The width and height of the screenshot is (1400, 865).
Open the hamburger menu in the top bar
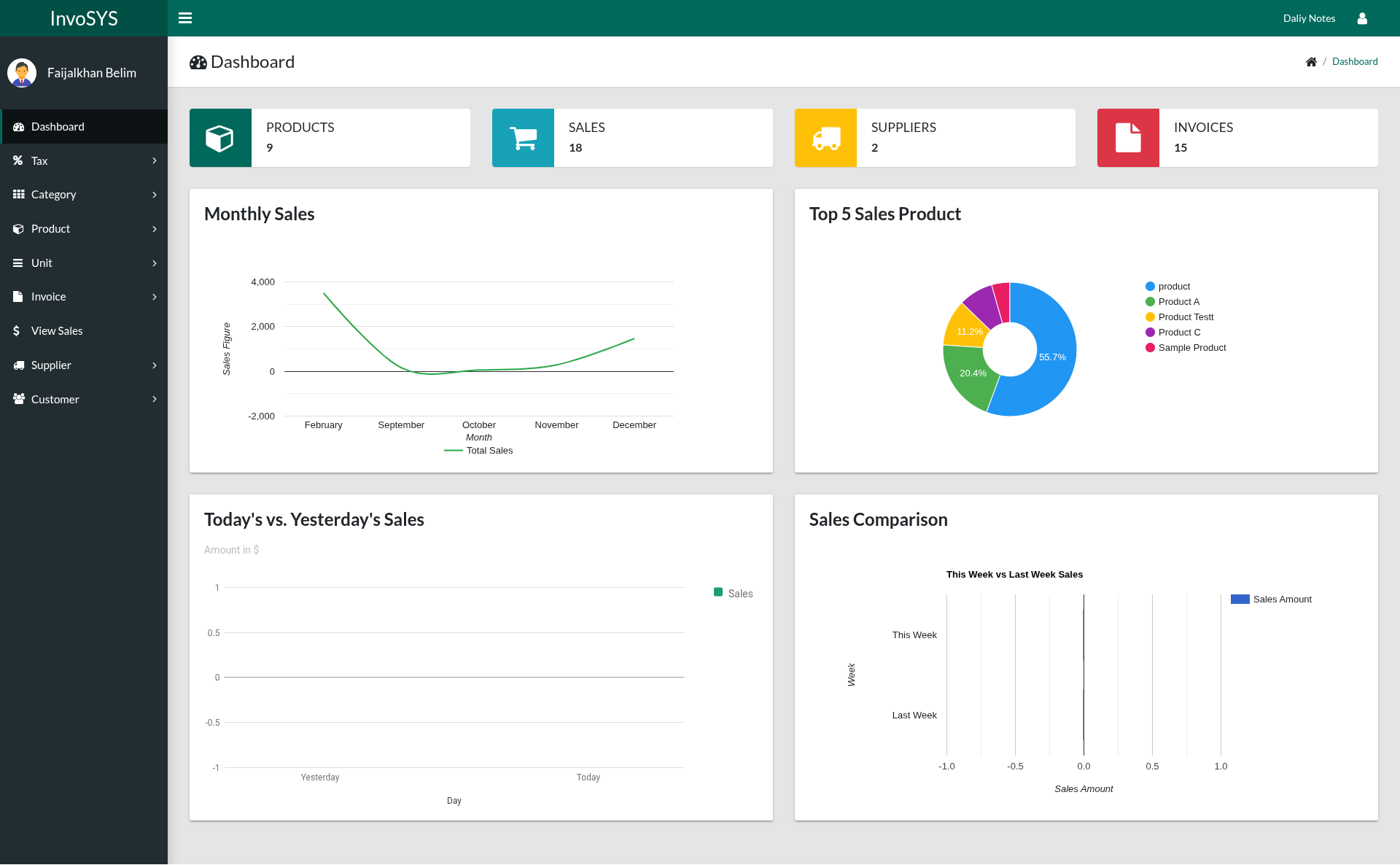coord(185,18)
